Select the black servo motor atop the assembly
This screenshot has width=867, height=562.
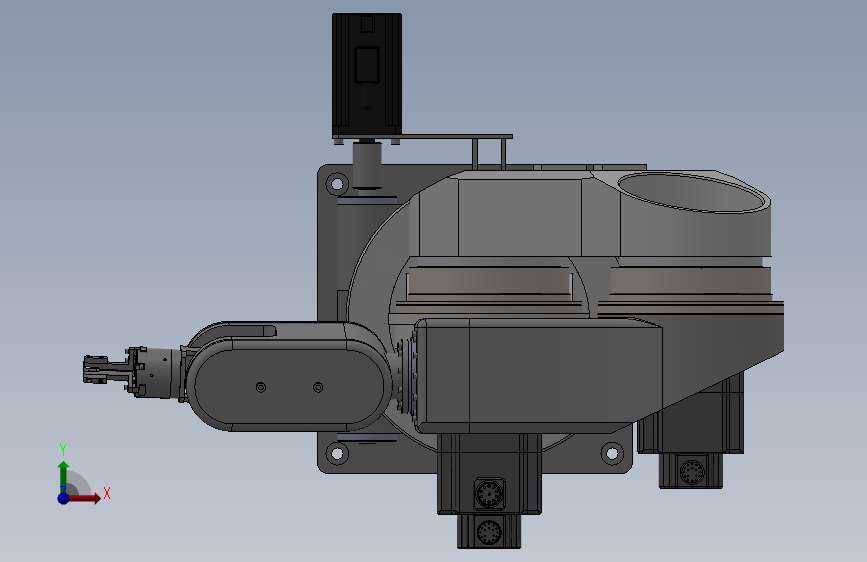(x=367, y=76)
